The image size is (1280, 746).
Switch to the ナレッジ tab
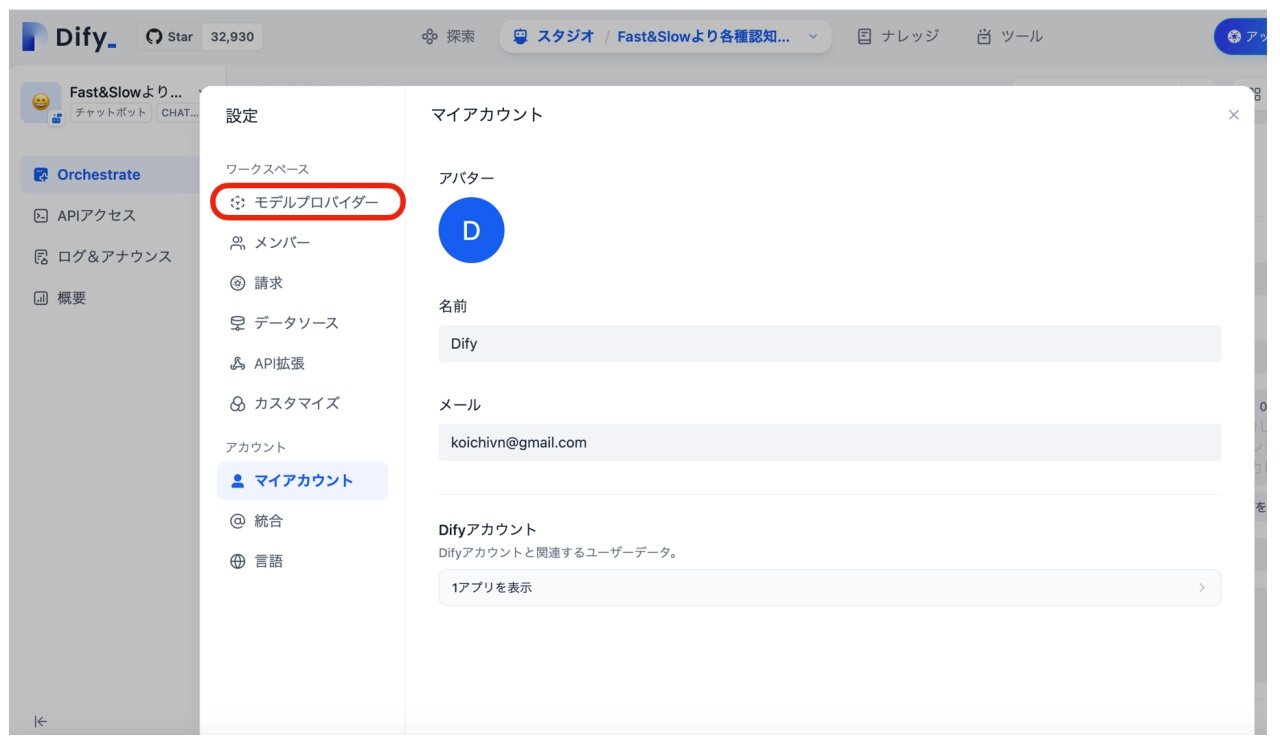click(x=889, y=36)
